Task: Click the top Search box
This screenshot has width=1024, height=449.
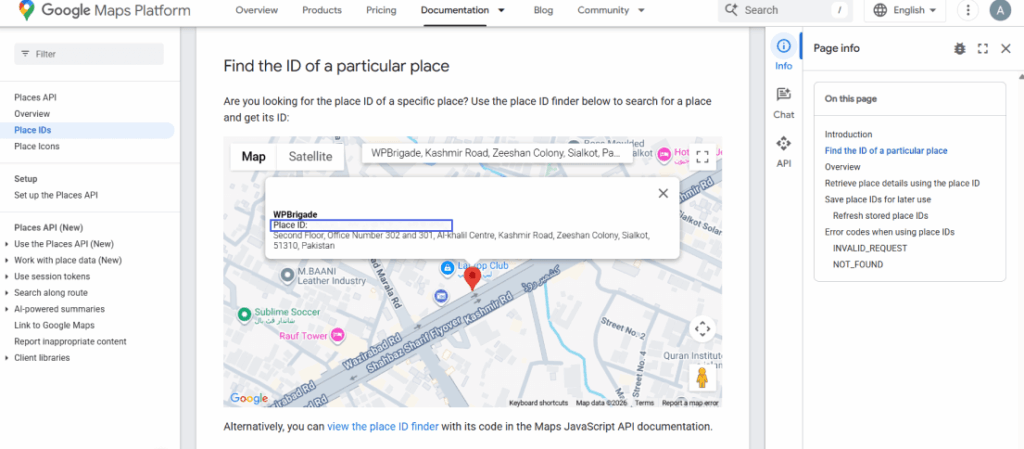Action: pyautogui.click(x=784, y=10)
